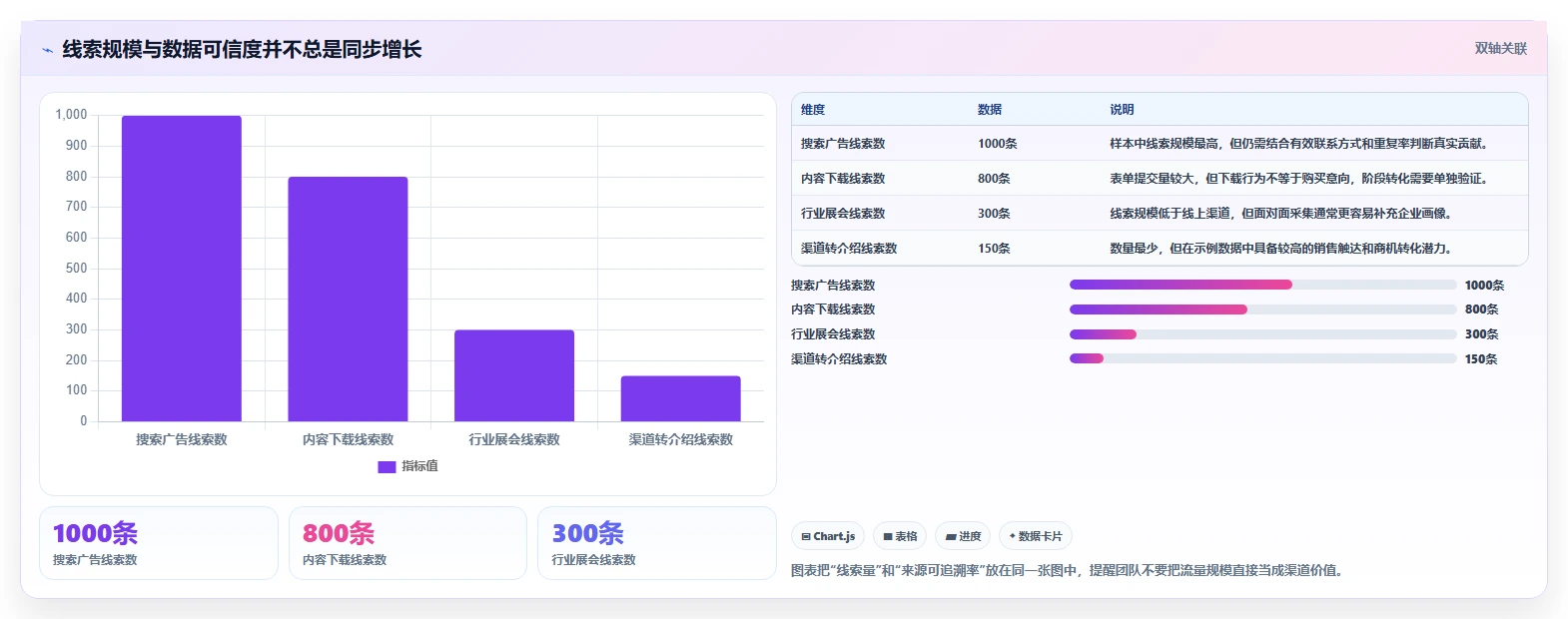
Task: Click the description starting 表单提交量较大
Action: (1301, 179)
